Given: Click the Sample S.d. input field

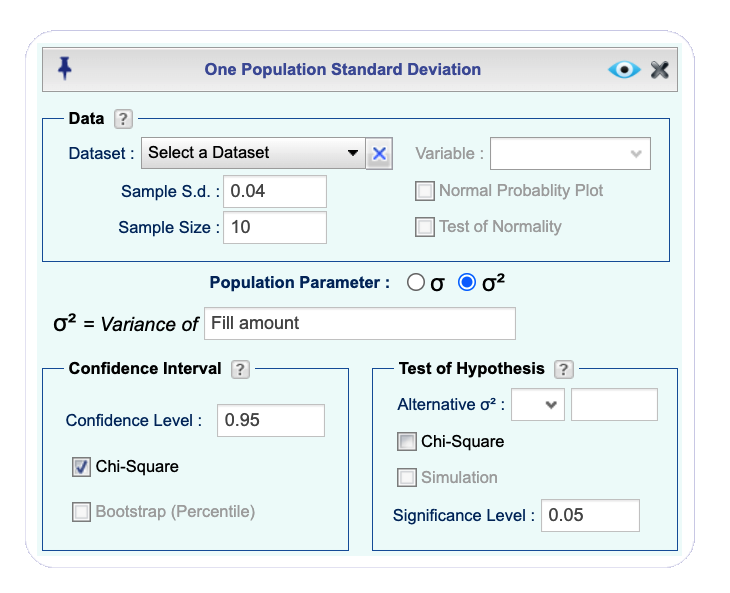Looking at the screenshot, I should [x=275, y=191].
